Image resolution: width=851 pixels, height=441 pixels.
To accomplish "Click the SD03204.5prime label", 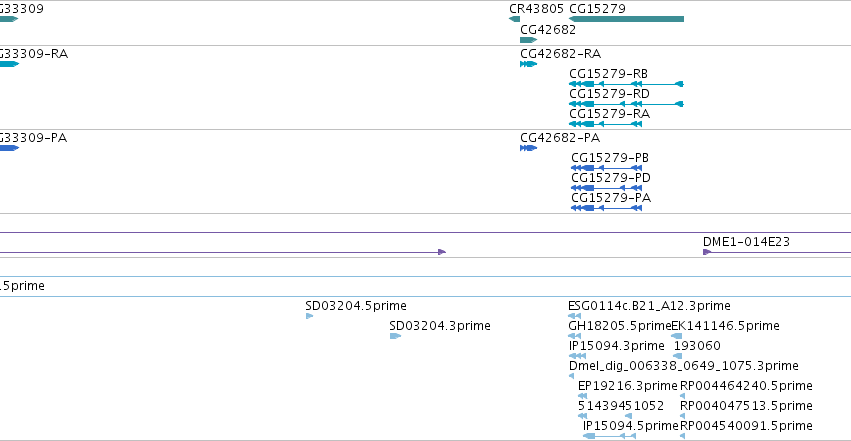I will 356,306.
